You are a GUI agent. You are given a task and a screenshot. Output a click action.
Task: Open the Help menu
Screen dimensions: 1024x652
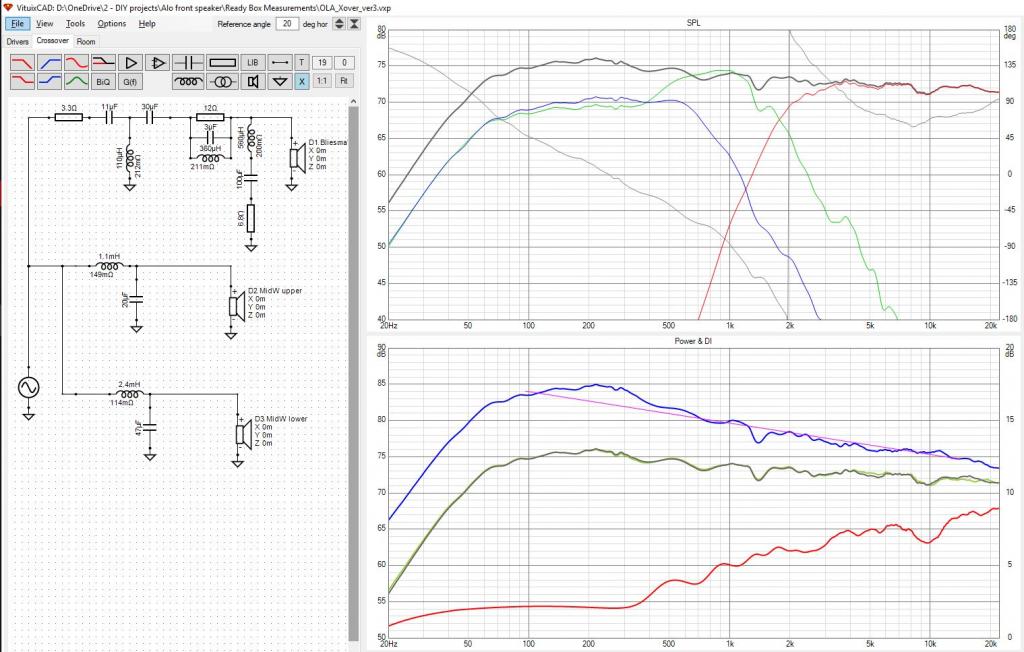click(147, 24)
